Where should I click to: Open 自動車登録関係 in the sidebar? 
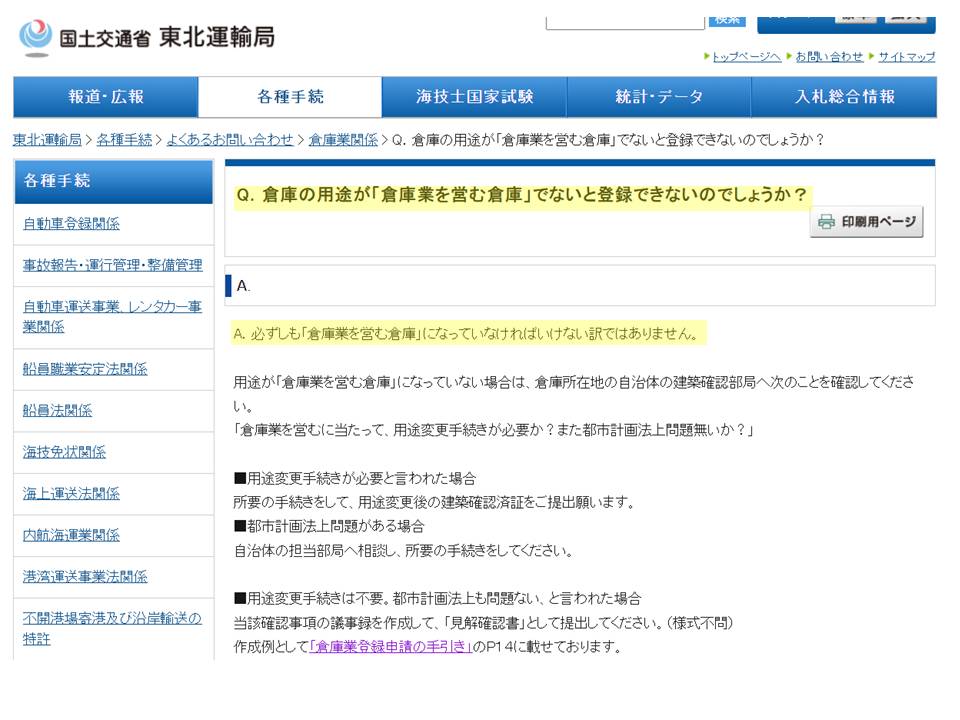71,224
